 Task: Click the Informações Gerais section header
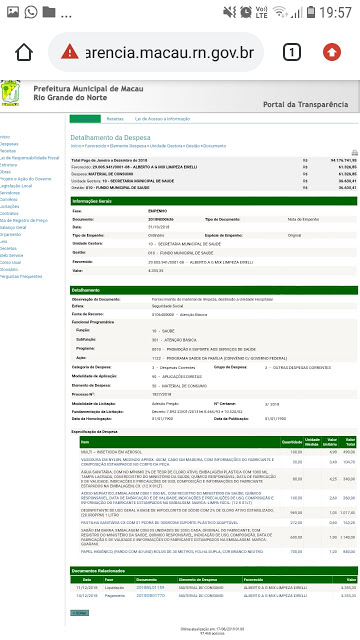[x=214, y=201]
